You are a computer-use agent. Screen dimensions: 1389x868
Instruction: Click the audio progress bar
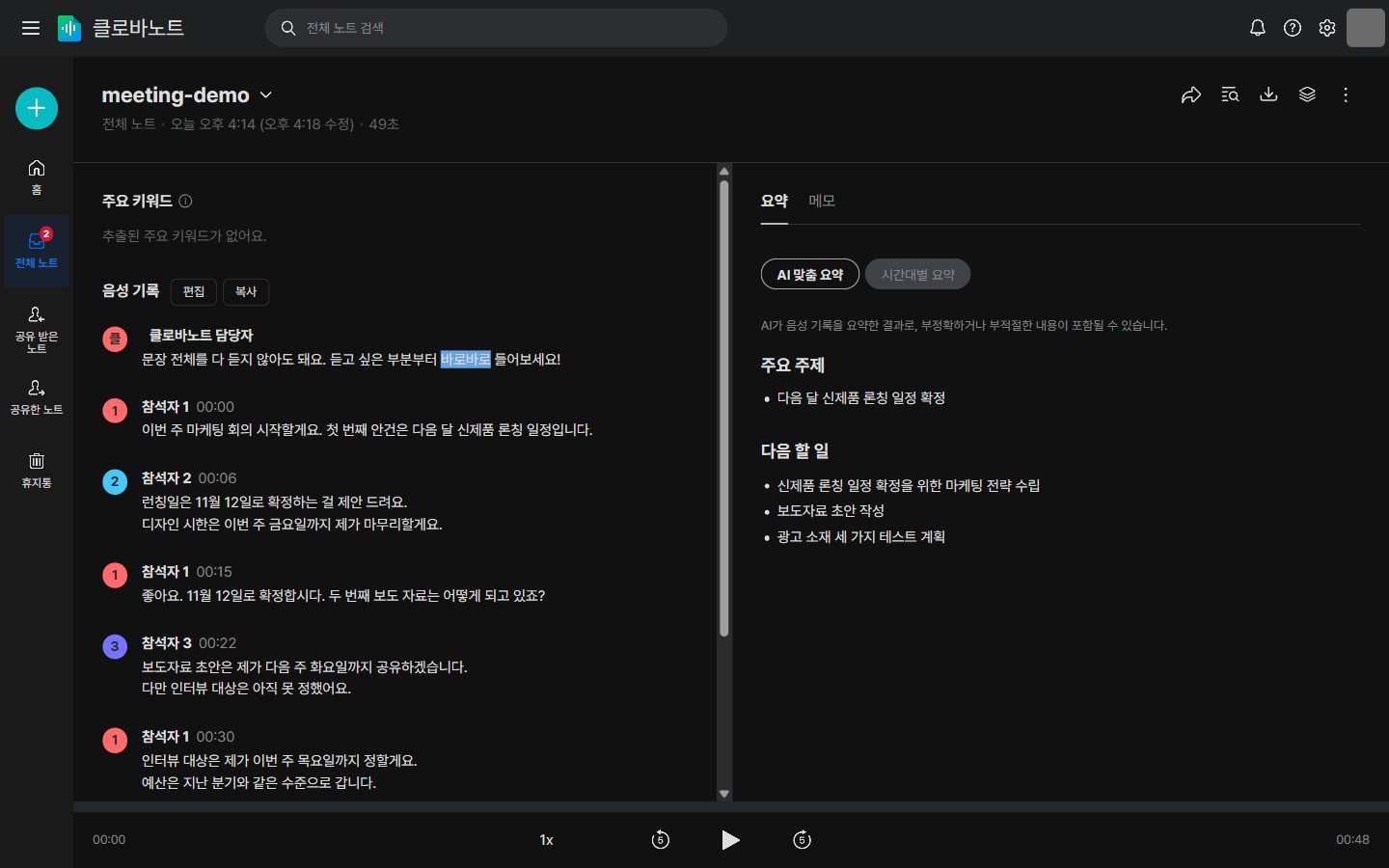(x=731, y=806)
